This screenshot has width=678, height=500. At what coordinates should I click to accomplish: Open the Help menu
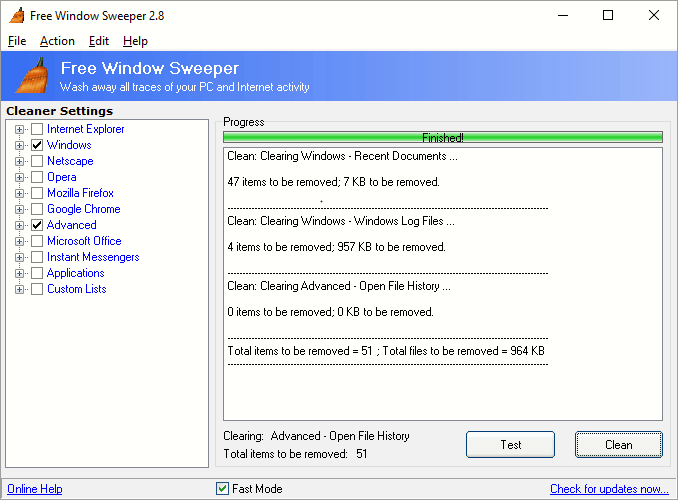135,41
